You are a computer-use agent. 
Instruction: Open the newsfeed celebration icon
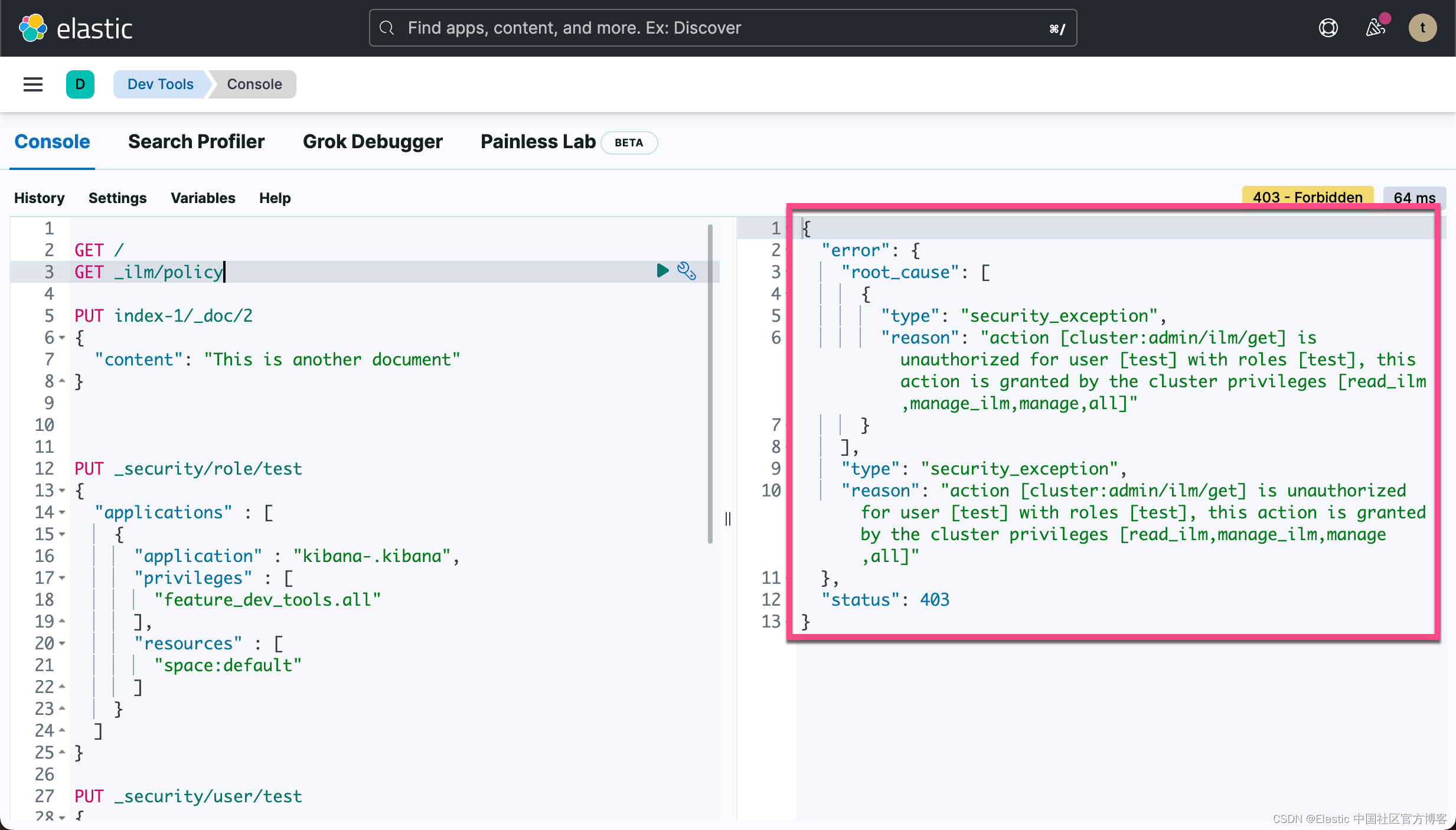tap(1376, 28)
